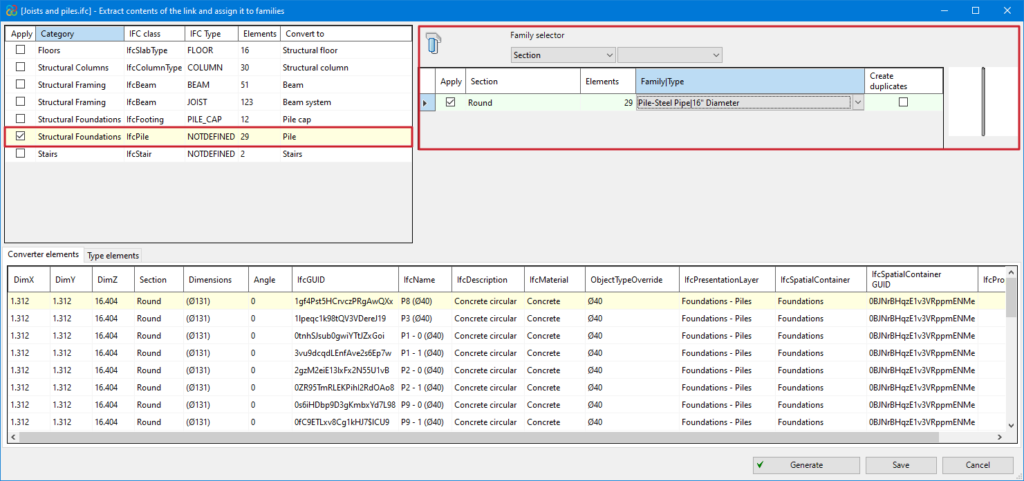The image size is (1024, 481).
Task: Click the Convert to column header
Action: pyautogui.click(x=345, y=34)
